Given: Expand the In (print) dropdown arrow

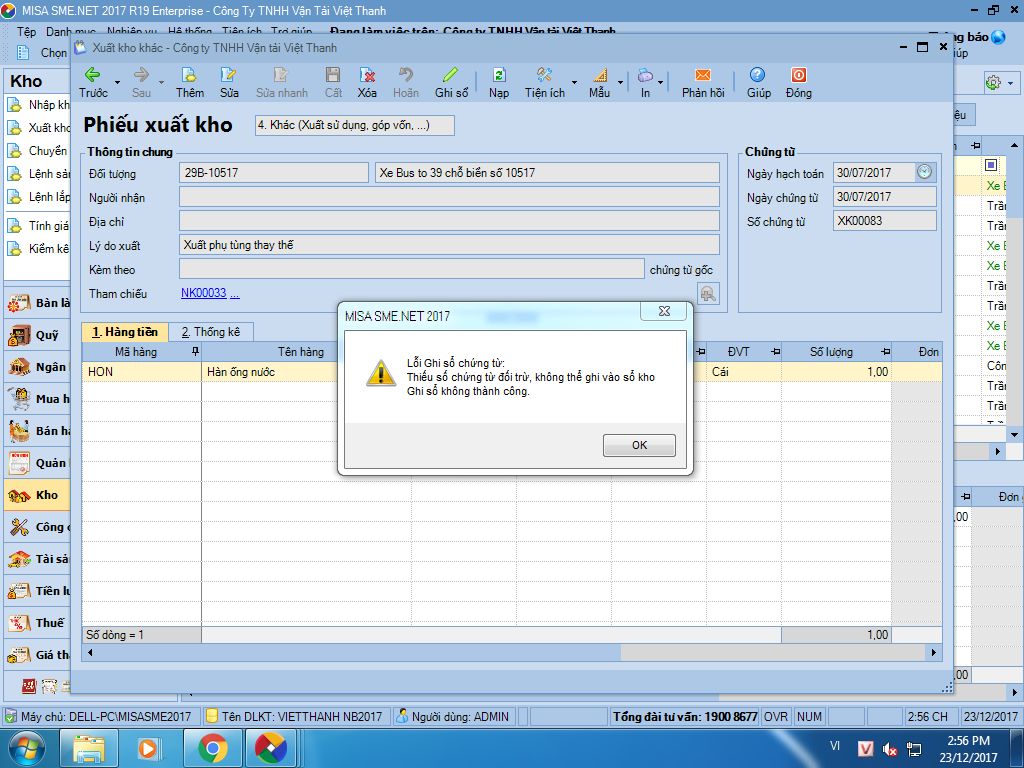Looking at the screenshot, I should pos(661,82).
